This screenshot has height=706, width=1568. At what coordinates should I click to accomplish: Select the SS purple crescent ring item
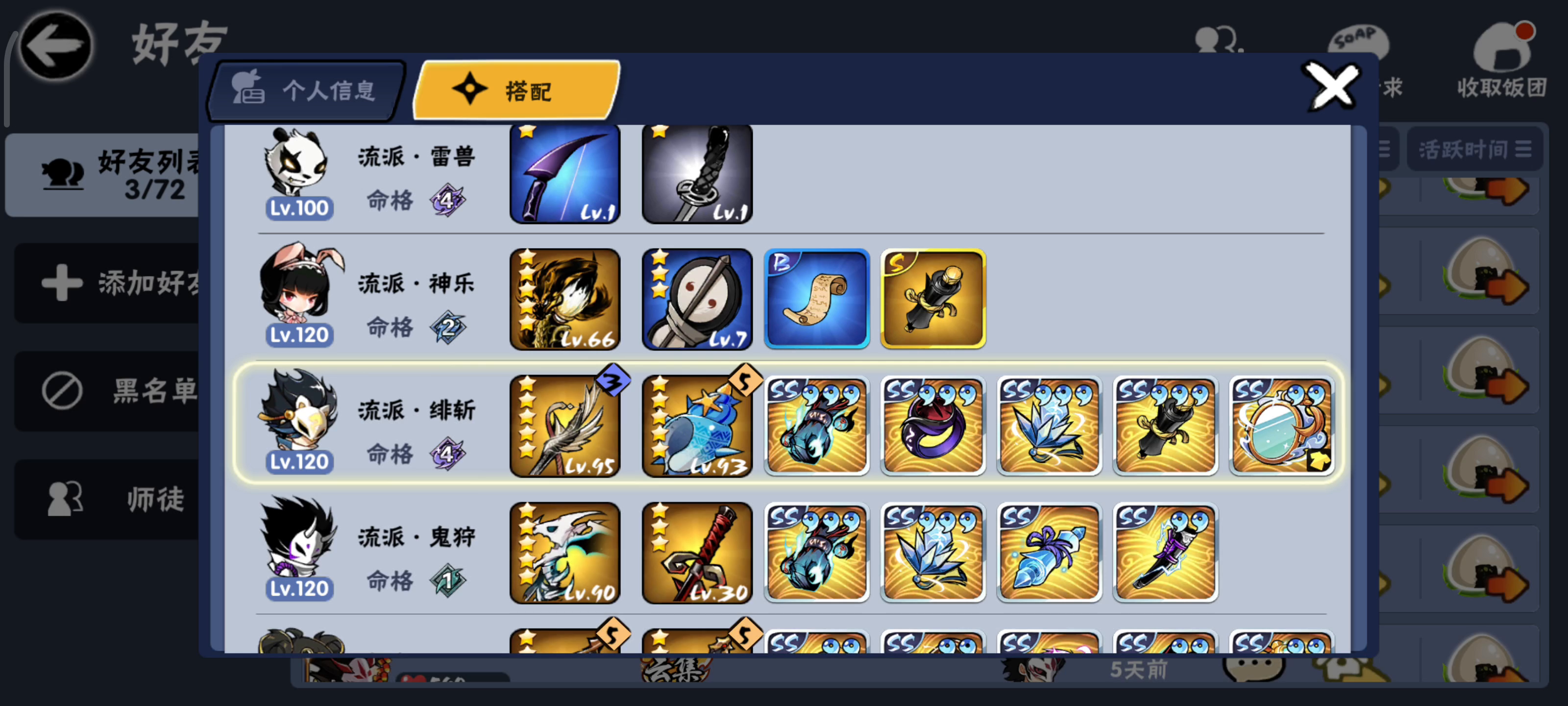click(x=933, y=426)
